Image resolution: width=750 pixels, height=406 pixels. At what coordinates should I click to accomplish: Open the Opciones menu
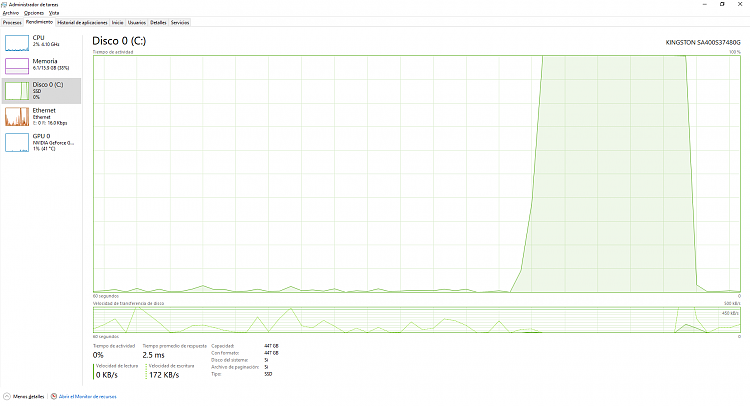33,13
